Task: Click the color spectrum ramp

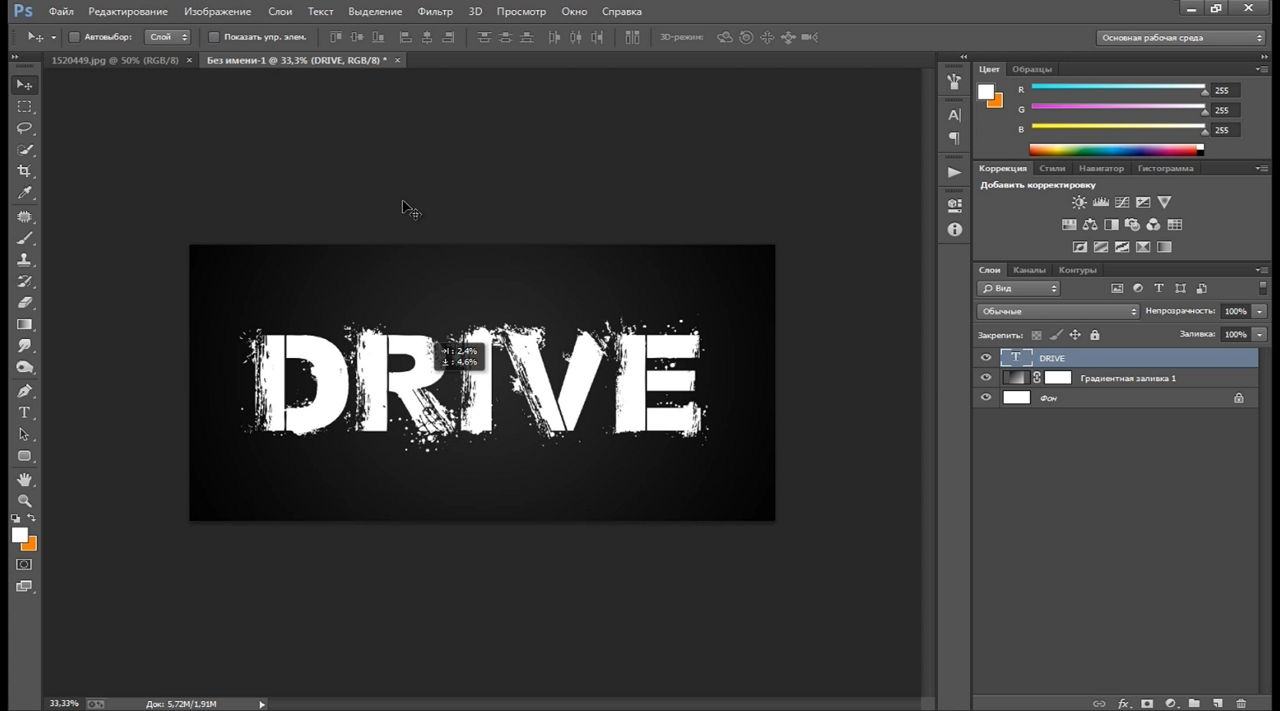Action: tap(1116, 150)
